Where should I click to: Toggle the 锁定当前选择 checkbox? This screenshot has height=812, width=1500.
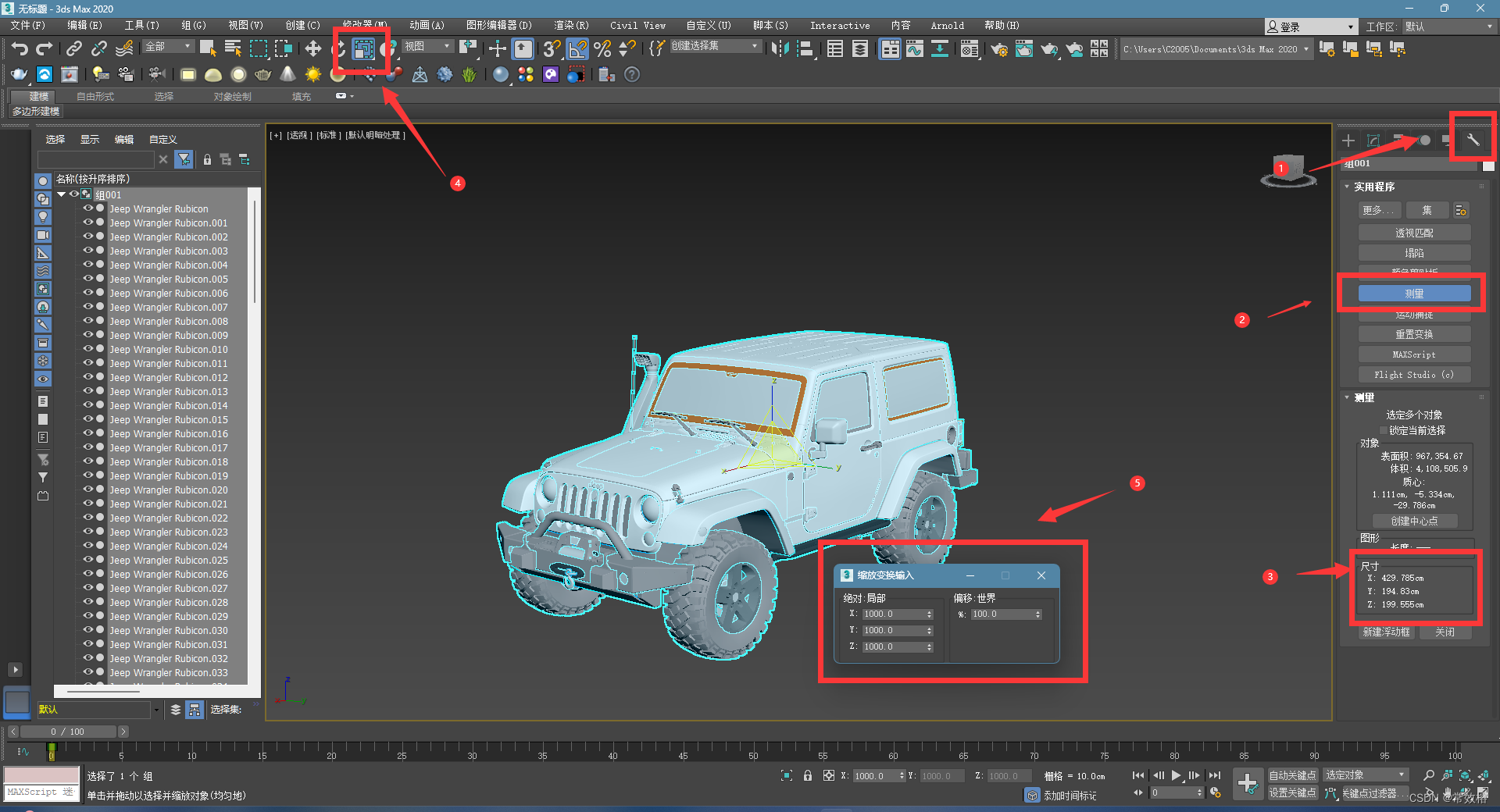click(x=1383, y=430)
